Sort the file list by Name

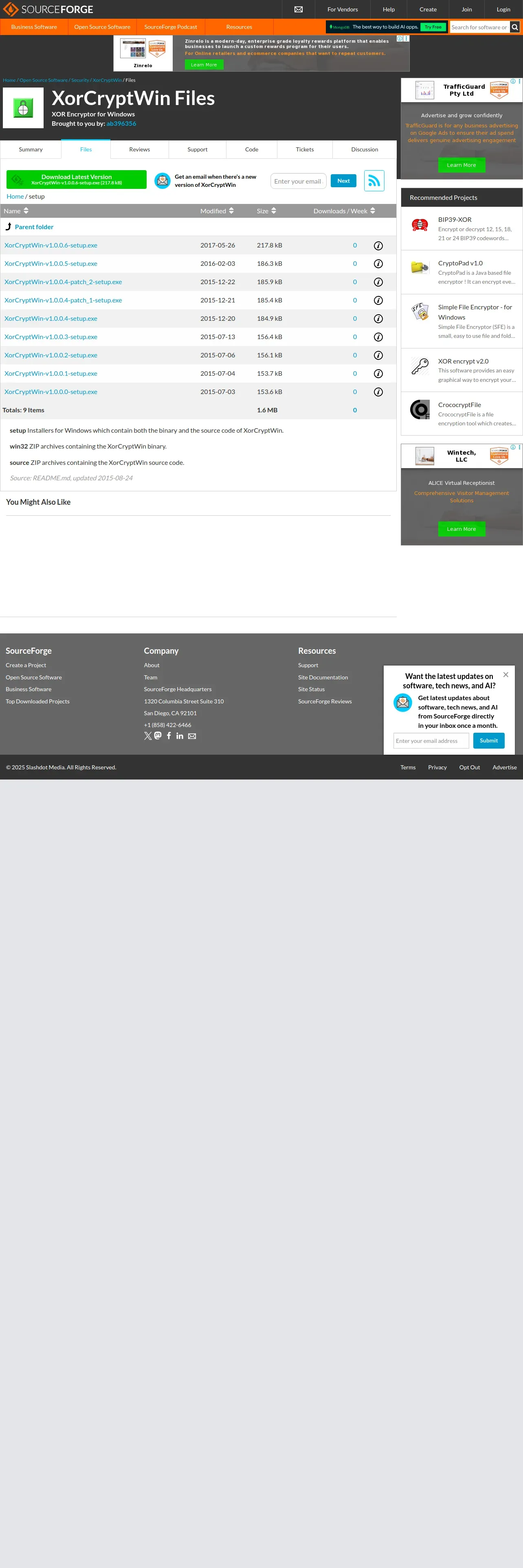16,210
